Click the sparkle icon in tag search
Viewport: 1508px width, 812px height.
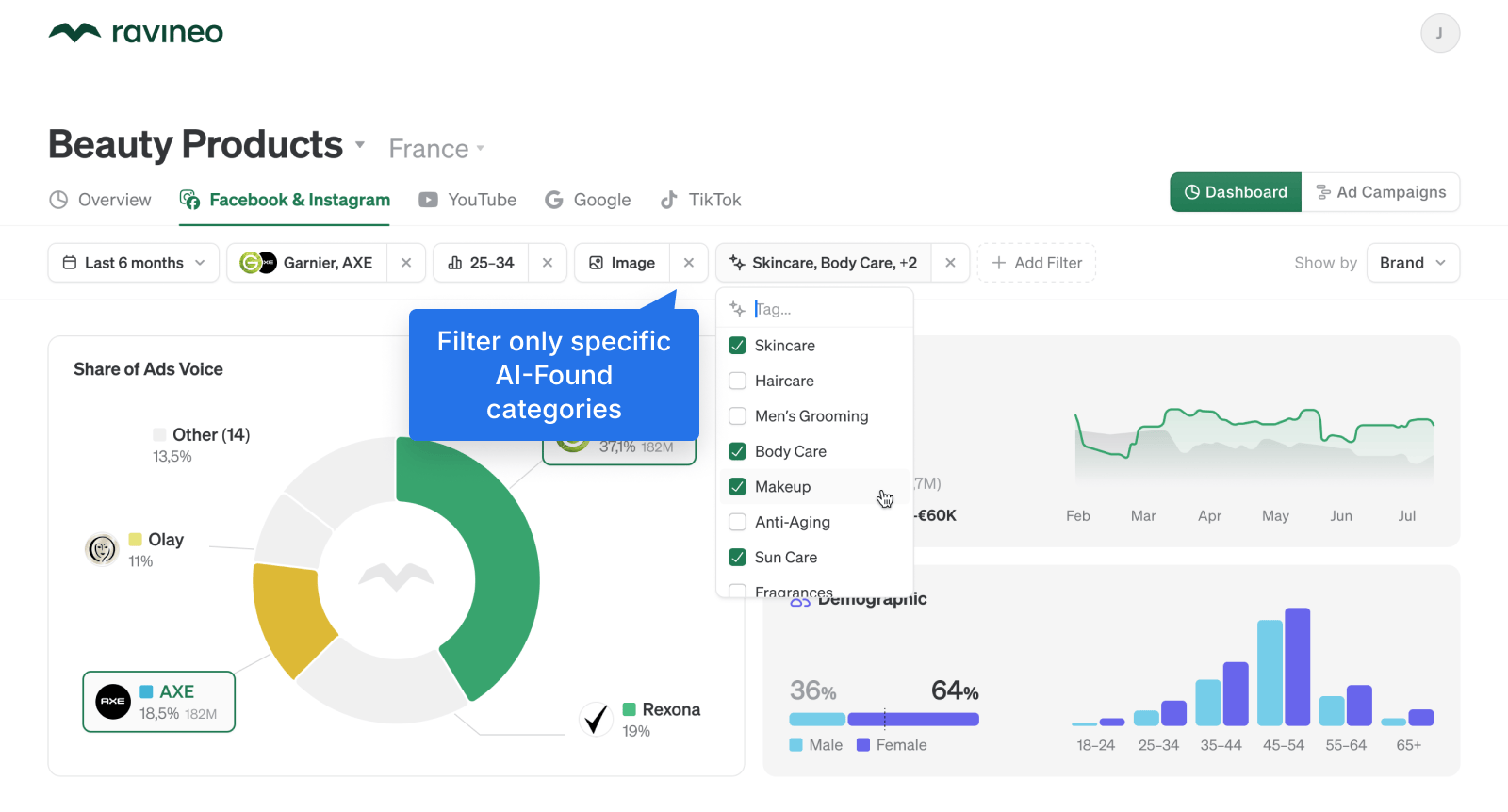[738, 309]
